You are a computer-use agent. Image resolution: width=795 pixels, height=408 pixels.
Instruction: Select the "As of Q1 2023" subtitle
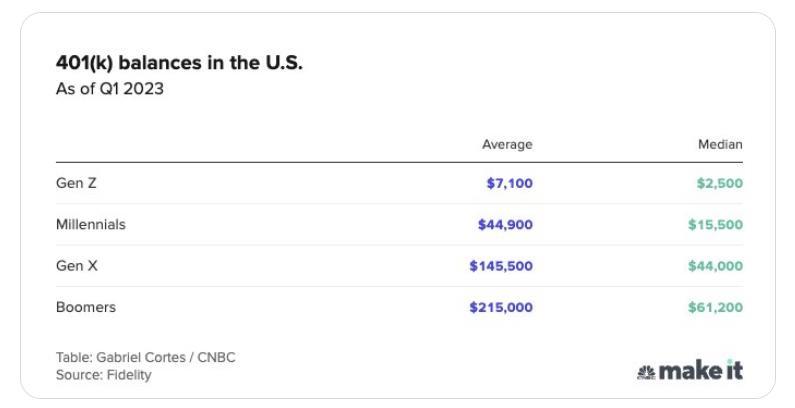(109, 88)
